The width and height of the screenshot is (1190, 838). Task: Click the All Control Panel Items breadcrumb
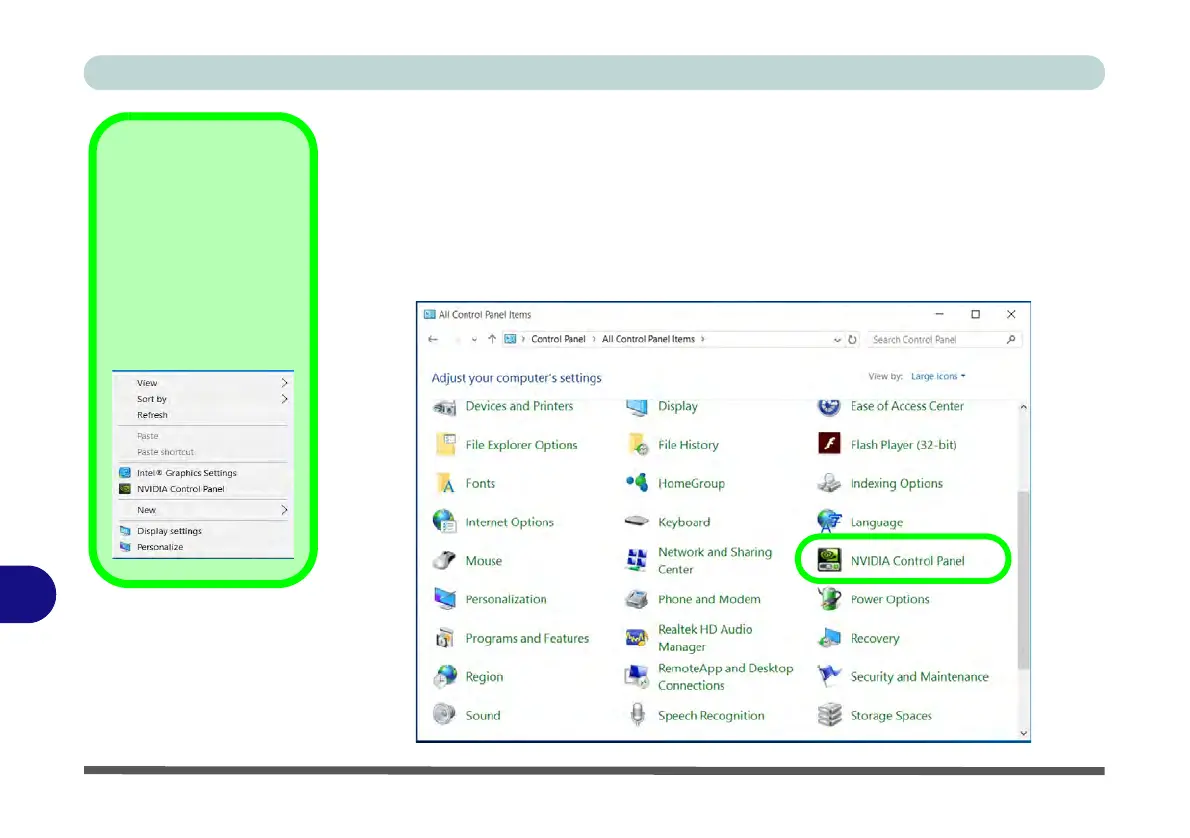(648, 339)
